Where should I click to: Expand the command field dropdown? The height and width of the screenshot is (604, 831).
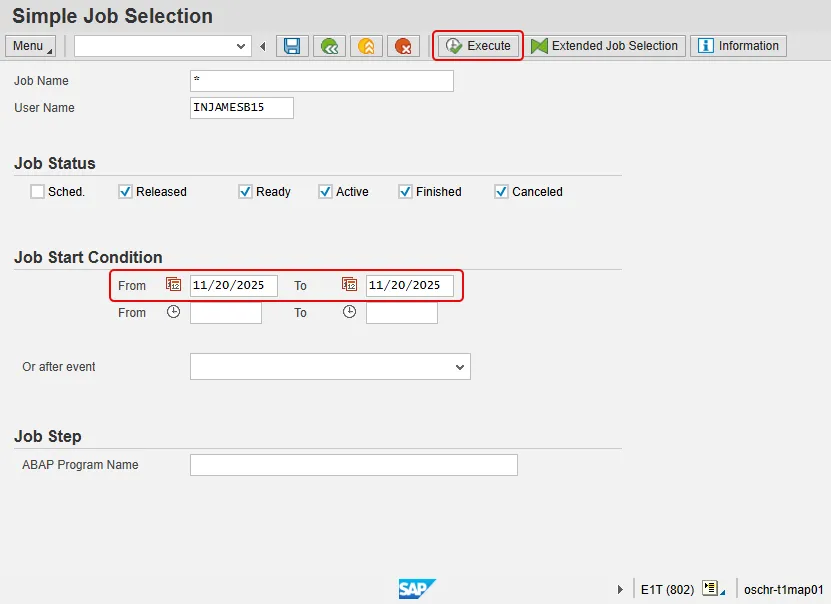tap(241, 46)
